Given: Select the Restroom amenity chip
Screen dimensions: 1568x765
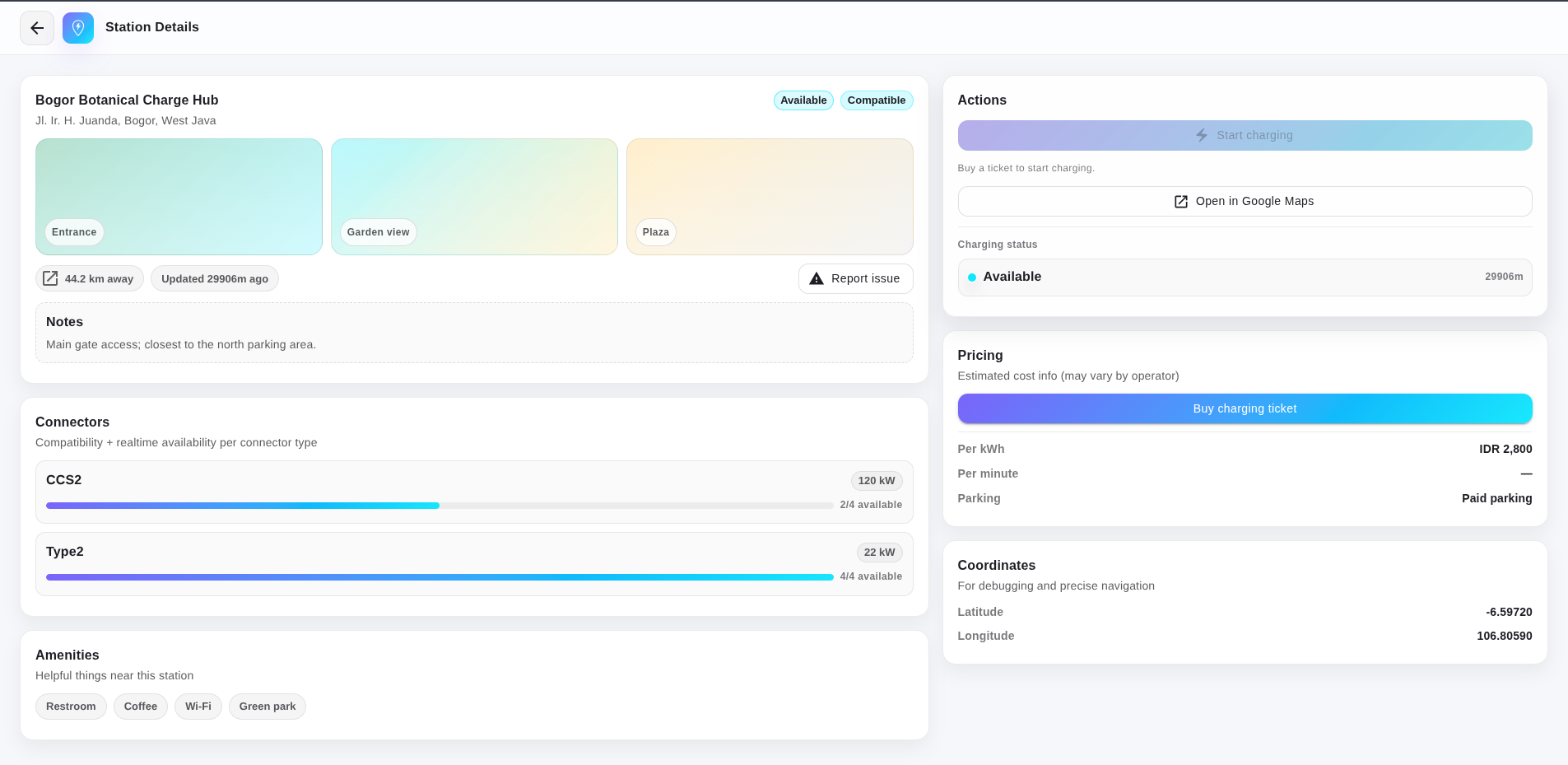Looking at the screenshot, I should tap(71, 707).
